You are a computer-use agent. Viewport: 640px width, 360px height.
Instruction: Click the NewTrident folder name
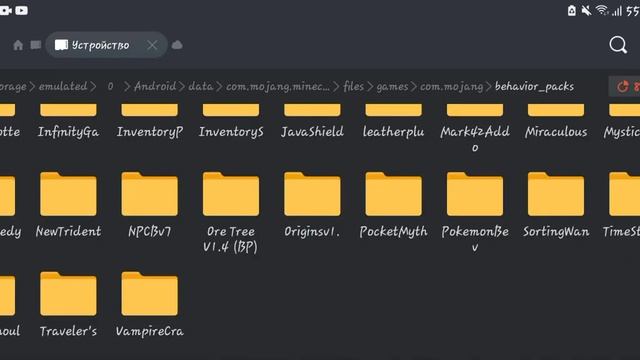click(68, 231)
